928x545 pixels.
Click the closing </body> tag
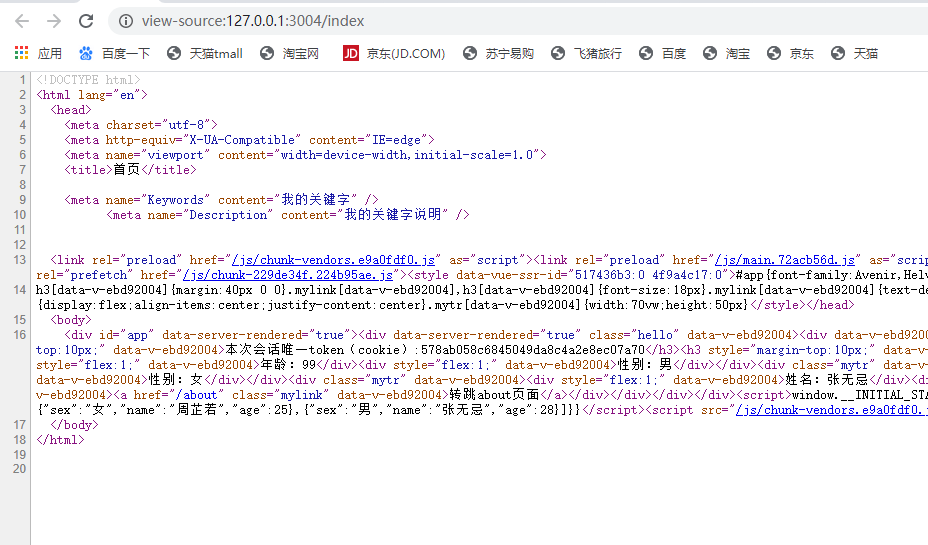click(x=75, y=425)
